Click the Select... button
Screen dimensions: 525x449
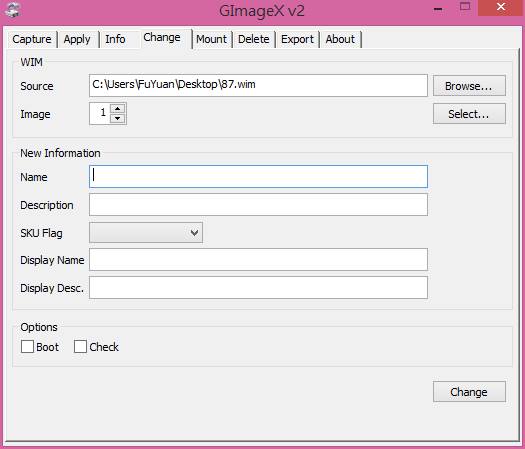pyautogui.click(x=469, y=114)
